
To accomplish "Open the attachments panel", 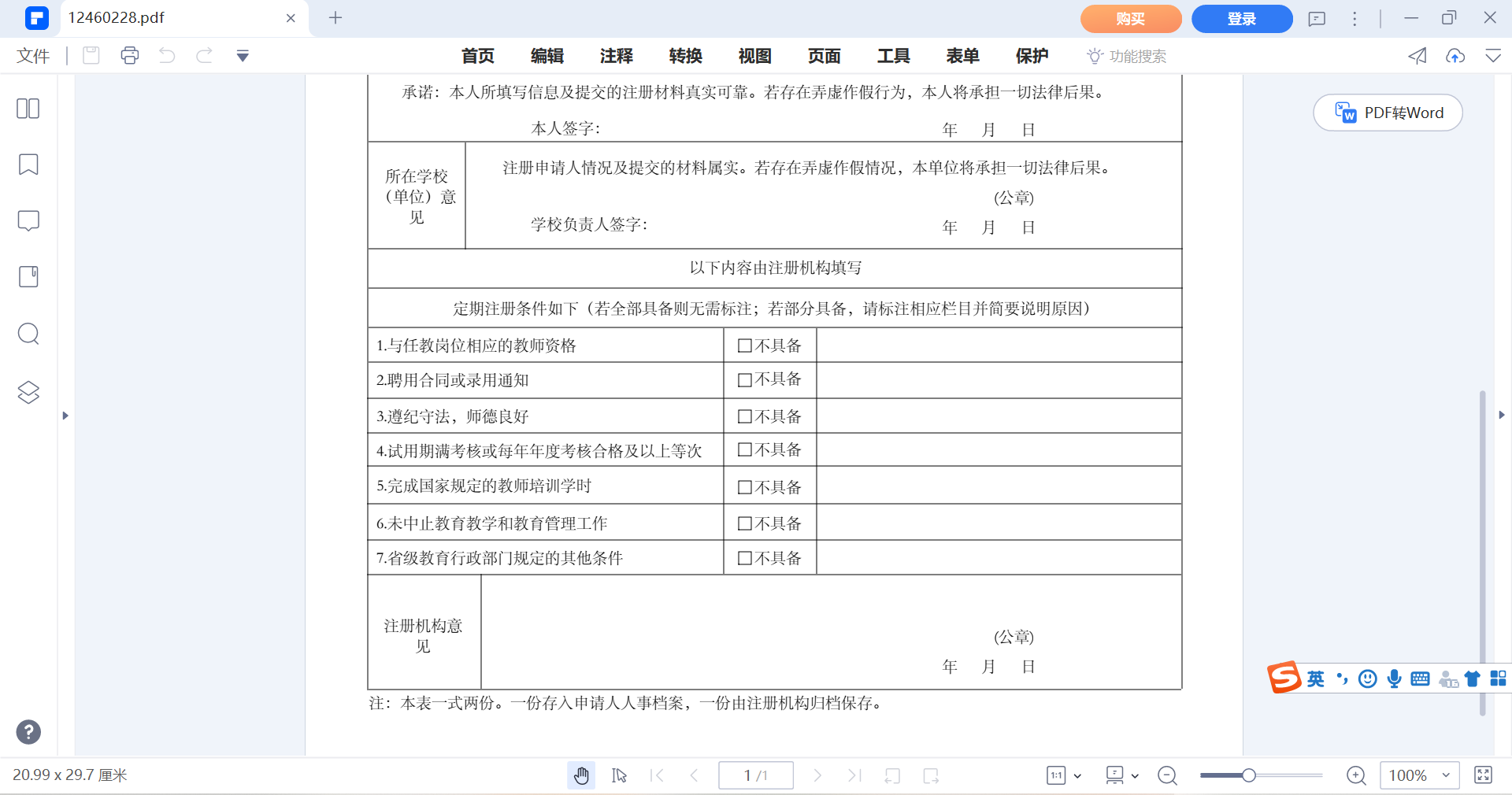I will click(x=28, y=276).
